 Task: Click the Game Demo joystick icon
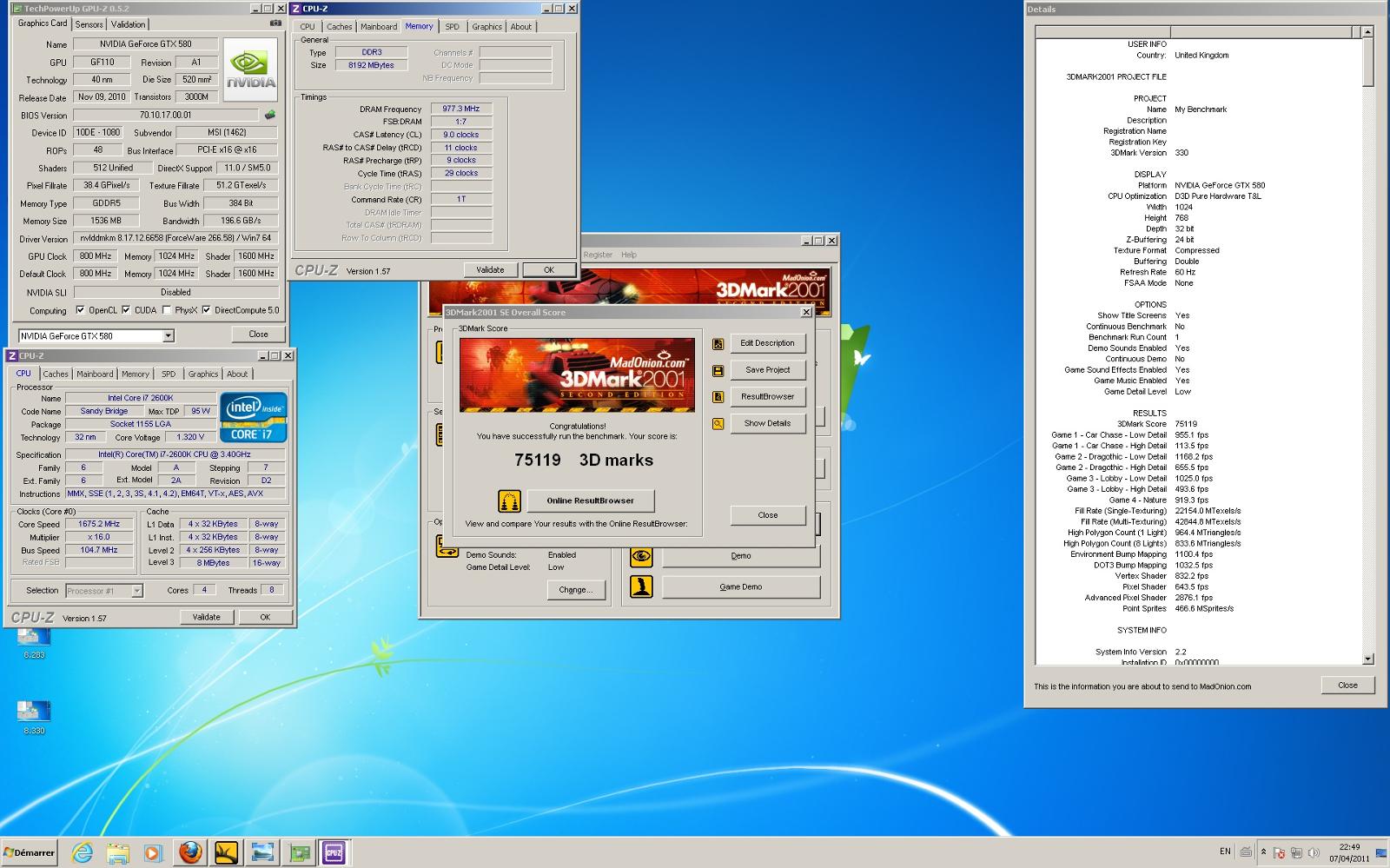(x=641, y=587)
